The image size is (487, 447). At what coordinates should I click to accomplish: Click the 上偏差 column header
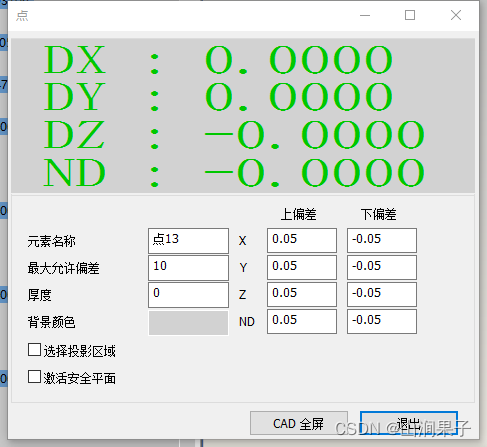(298, 214)
